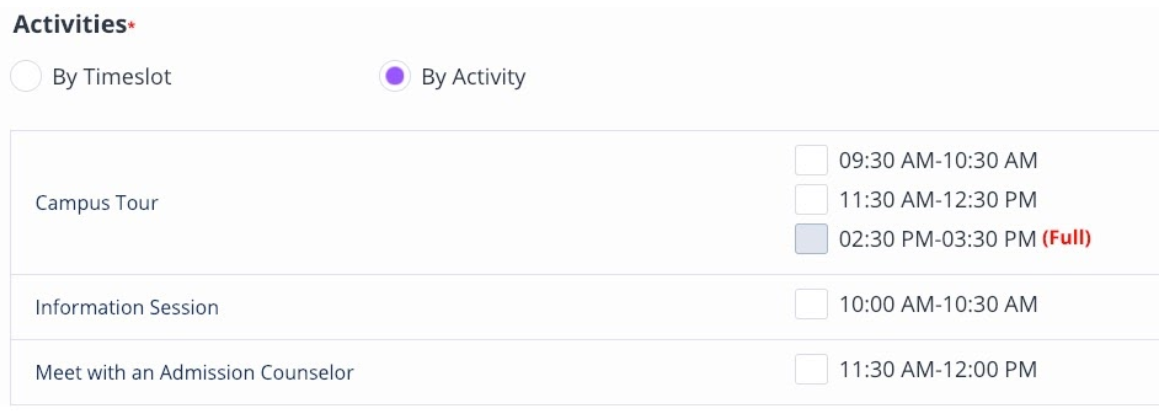
Task: Click the Information Session activity name
Action: (127, 308)
